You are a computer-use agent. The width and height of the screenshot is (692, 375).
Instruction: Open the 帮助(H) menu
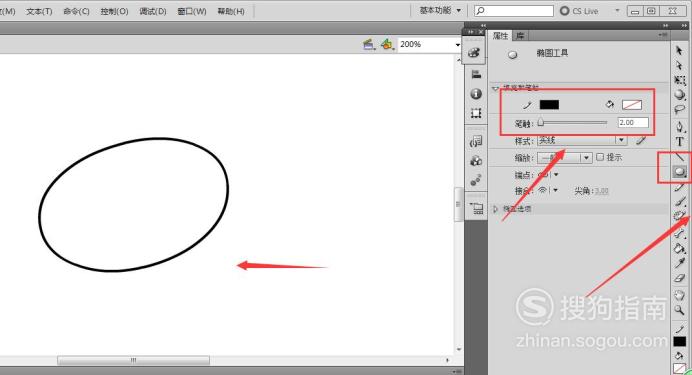coord(230,11)
